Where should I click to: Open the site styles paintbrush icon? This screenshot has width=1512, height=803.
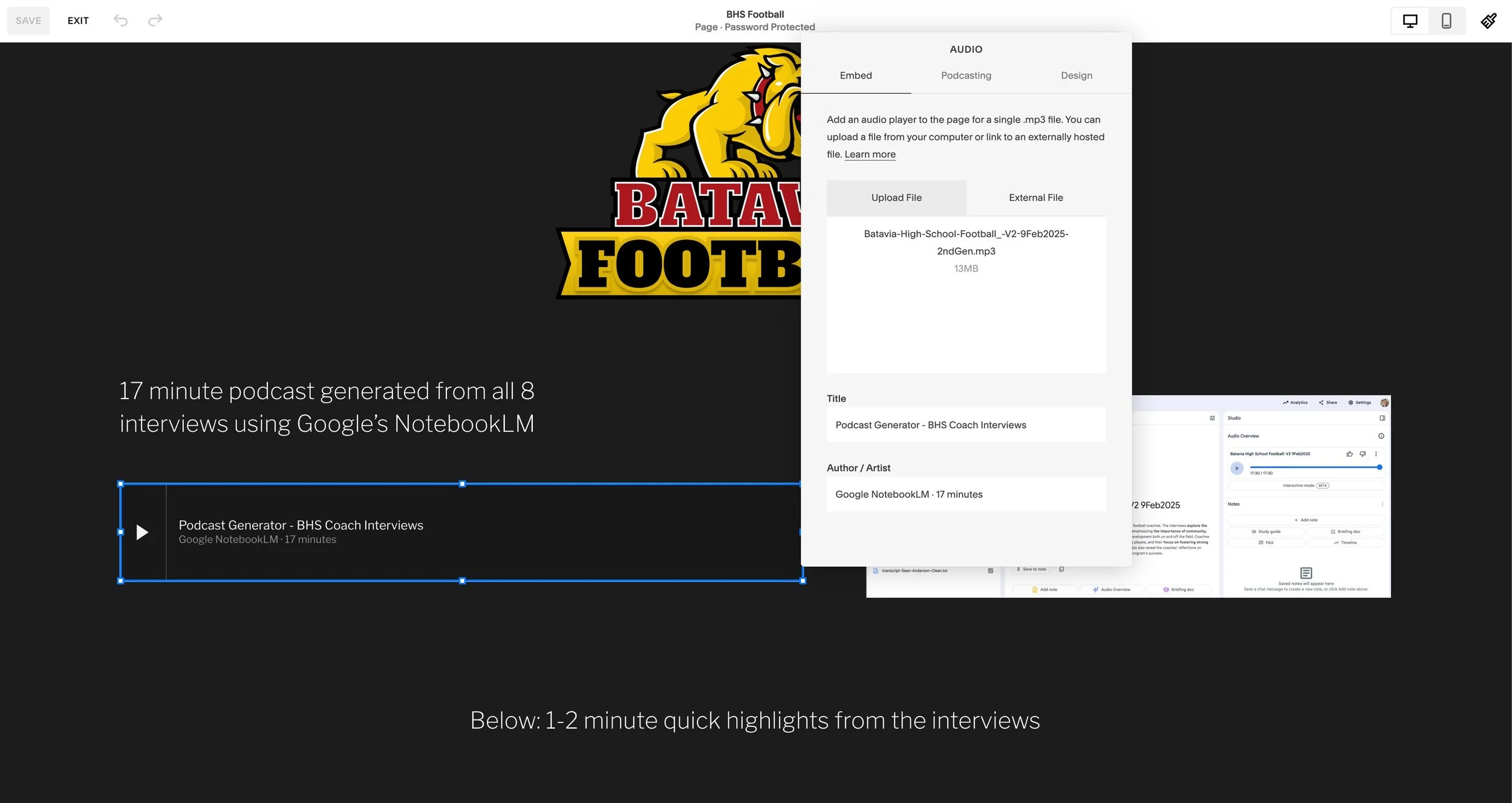[1488, 21]
